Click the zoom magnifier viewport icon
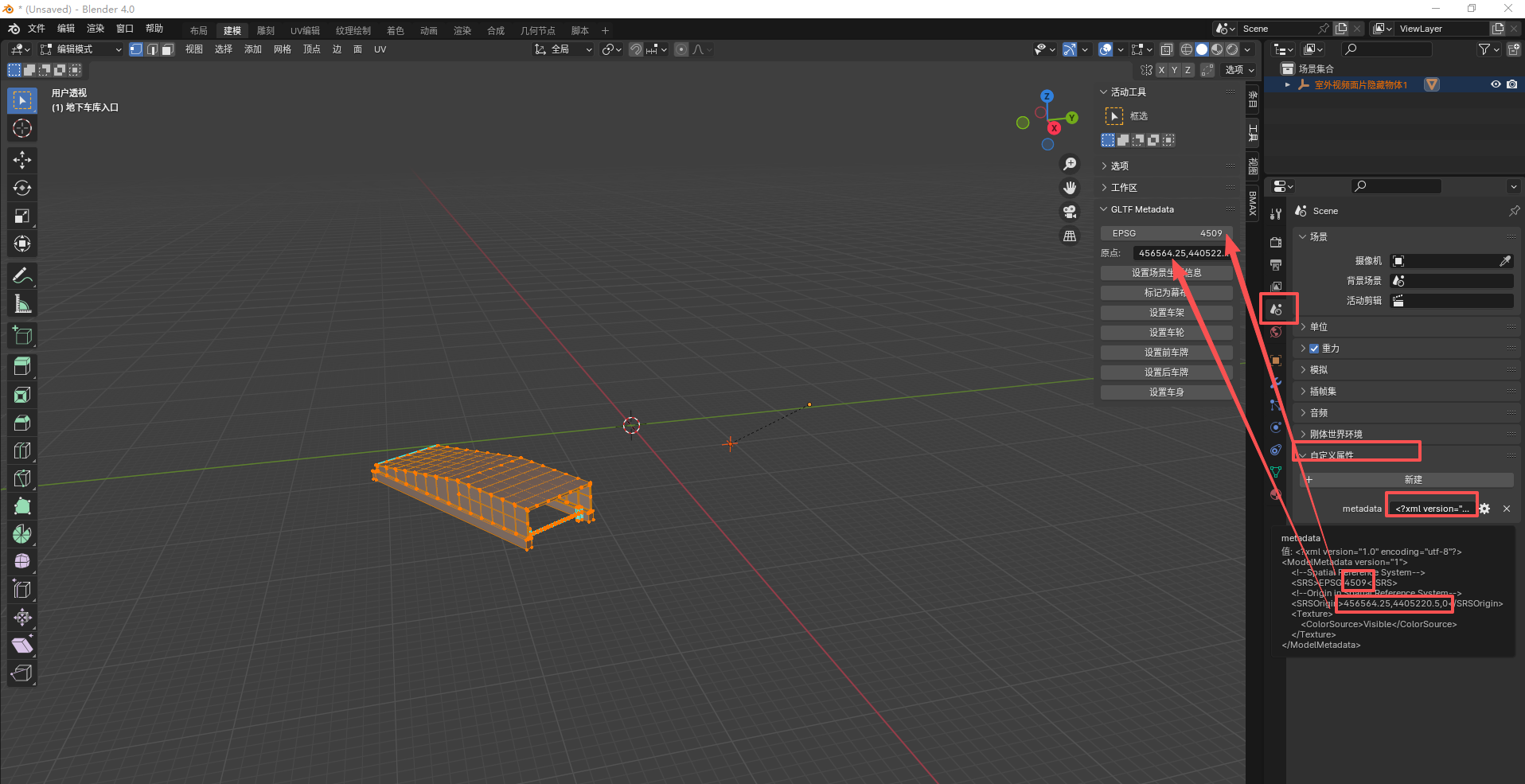This screenshot has width=1525, height=784. [x=1070, y=164]
